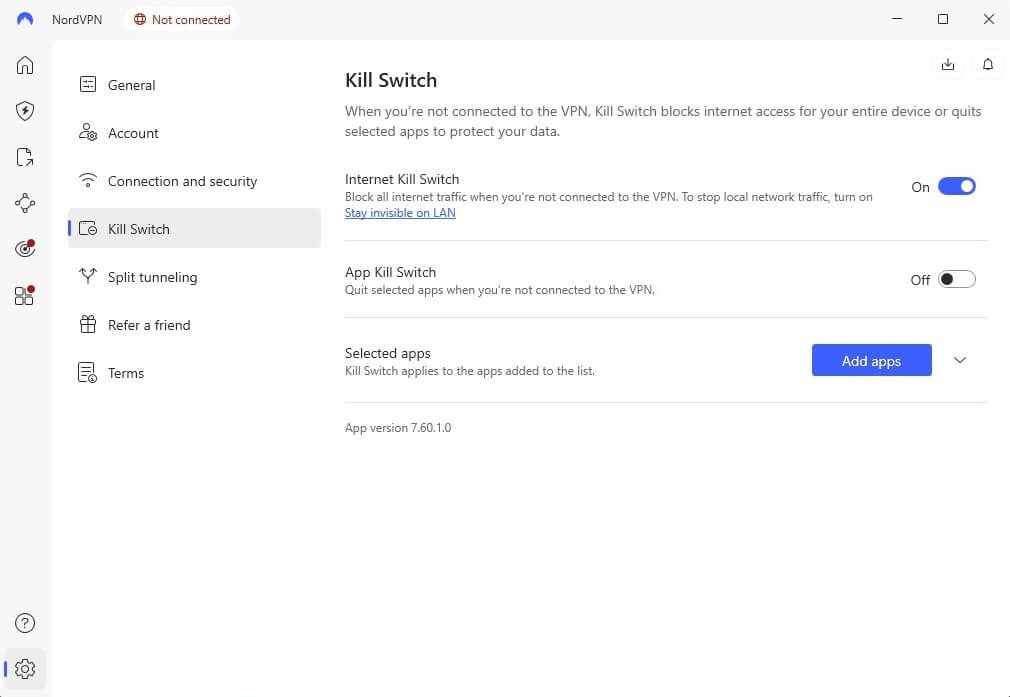Open the Home screen

click(x=24, y=64)
